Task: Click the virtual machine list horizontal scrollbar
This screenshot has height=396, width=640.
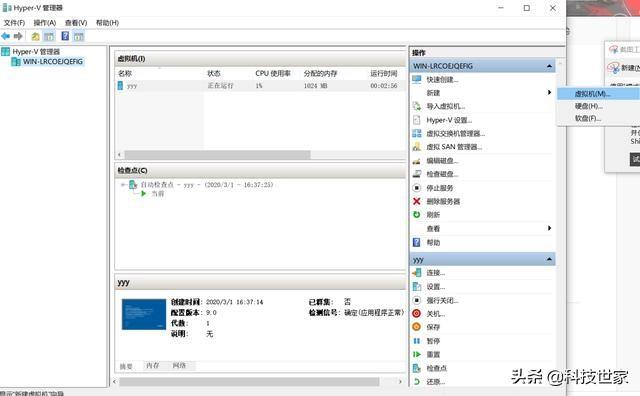Action: coord(218,155)
